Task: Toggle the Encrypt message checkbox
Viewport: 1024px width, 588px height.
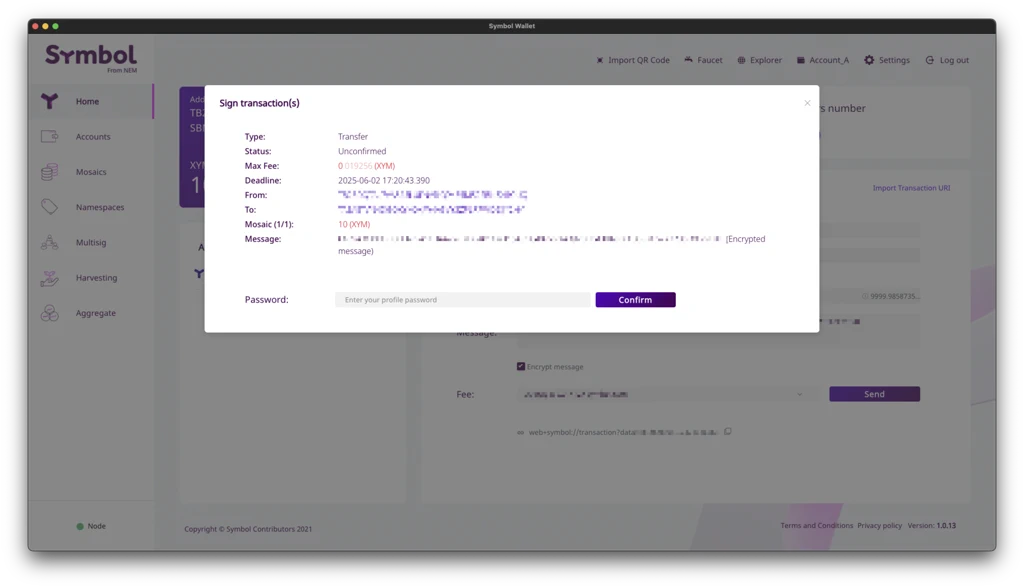Action: (x=520, y=367)
